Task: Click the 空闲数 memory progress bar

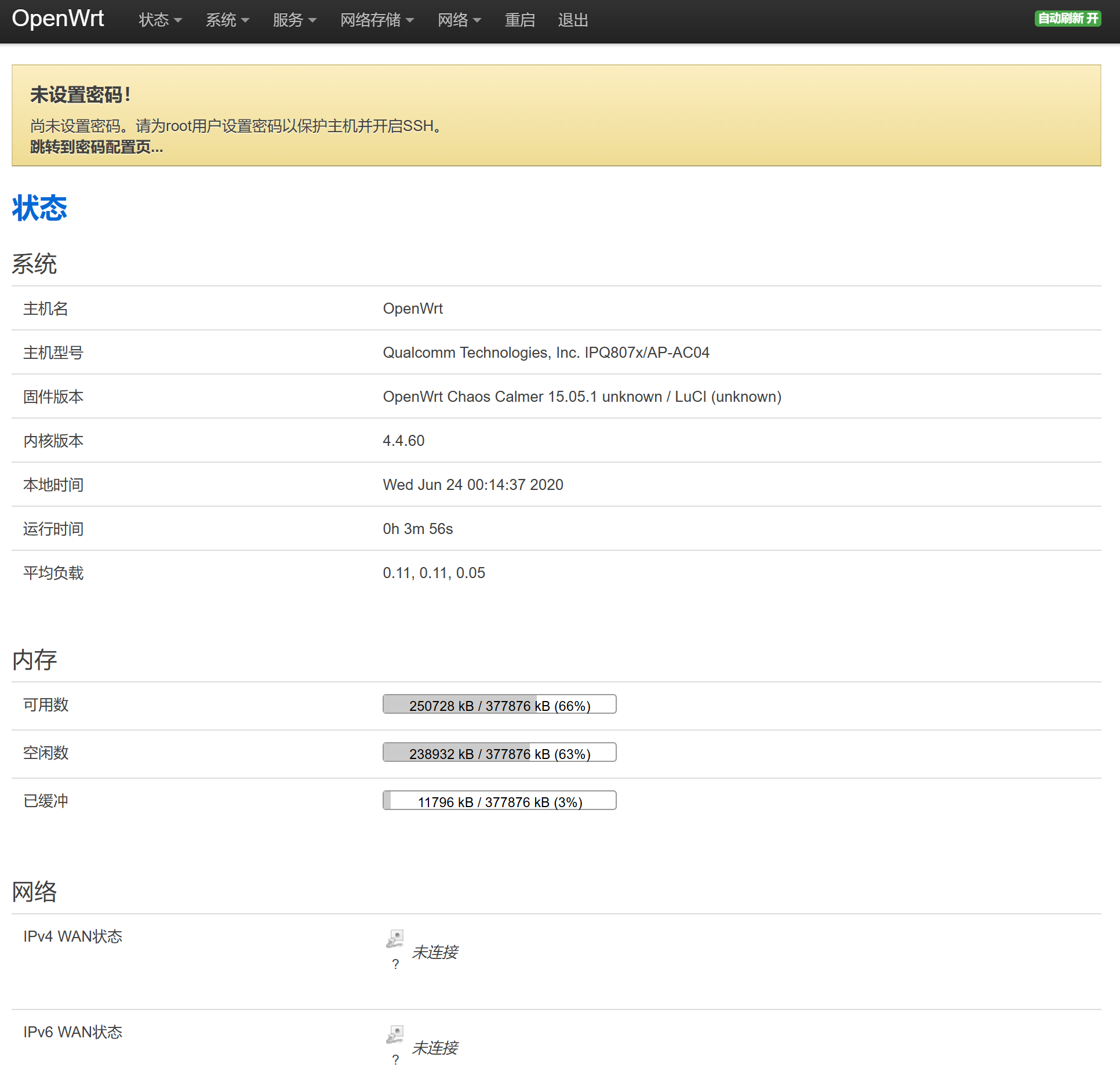Action: click(x=500, y=753)
